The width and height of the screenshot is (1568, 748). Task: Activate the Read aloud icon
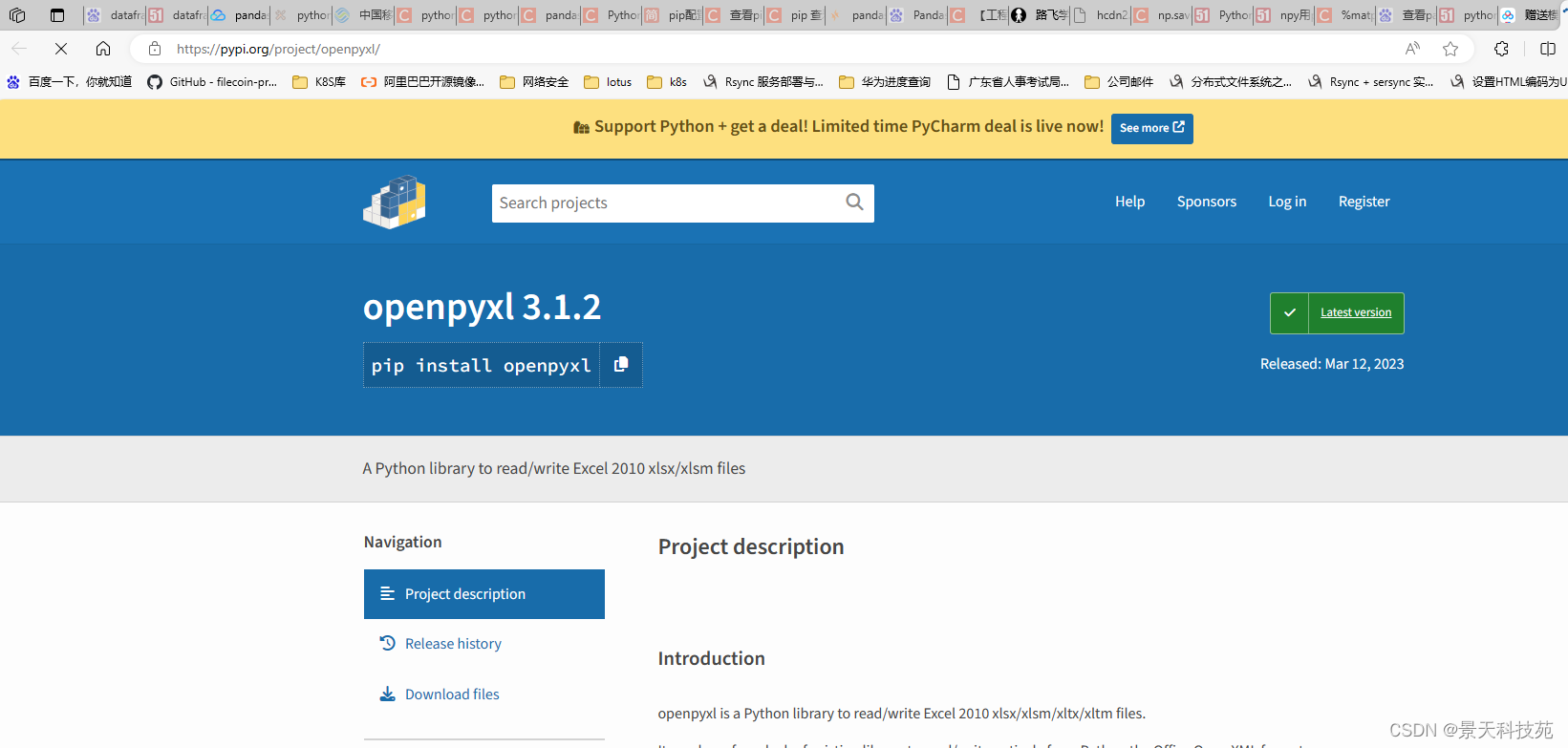pyautogui.click(x=1412, y=49)
